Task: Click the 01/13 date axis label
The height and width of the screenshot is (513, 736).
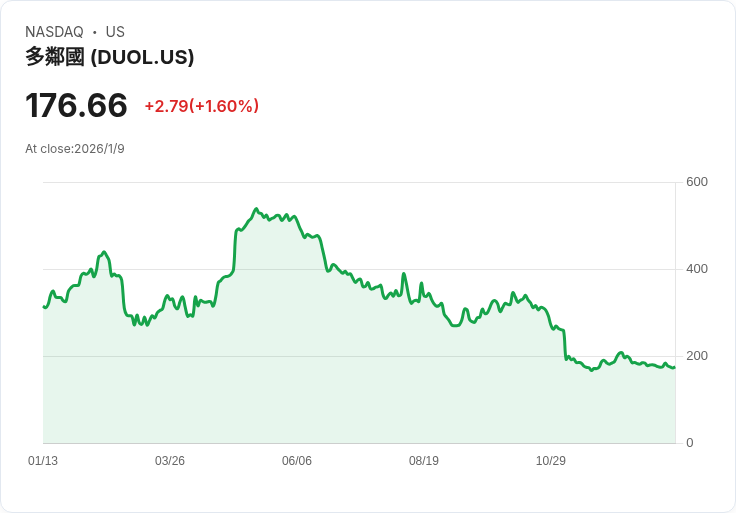Action: coord(43,460)
